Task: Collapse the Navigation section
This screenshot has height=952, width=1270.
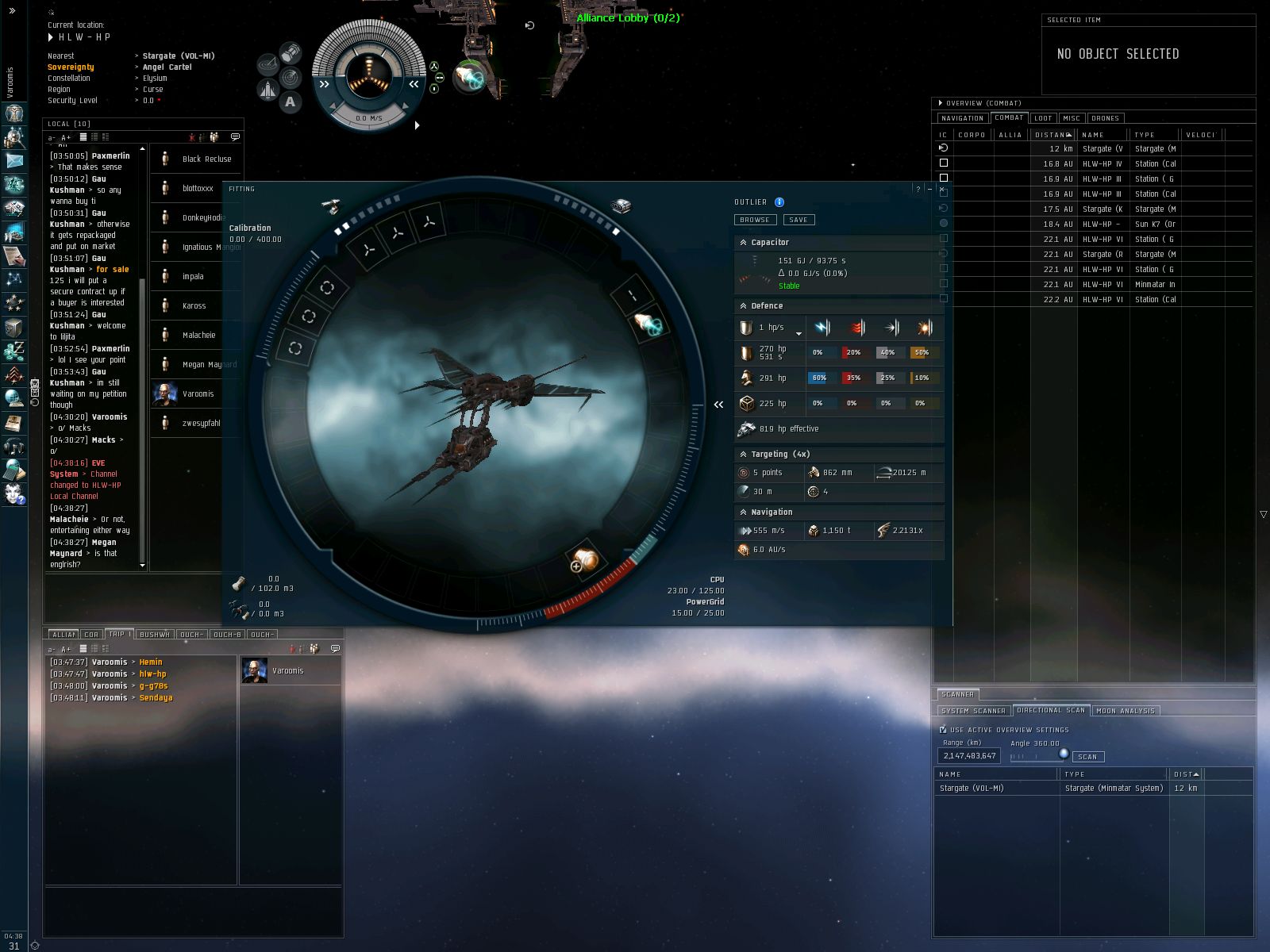Action: coord(743,512)
